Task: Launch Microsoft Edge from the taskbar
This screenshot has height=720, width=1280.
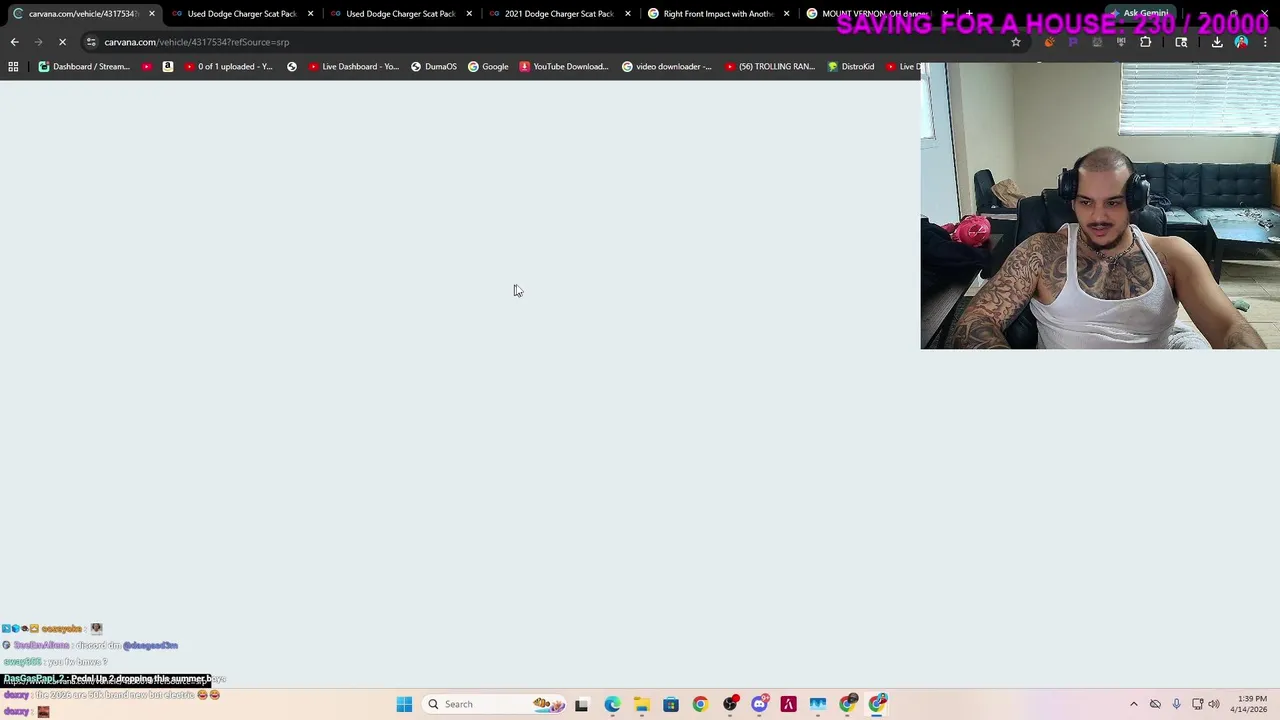Action: tap(612, 704)
